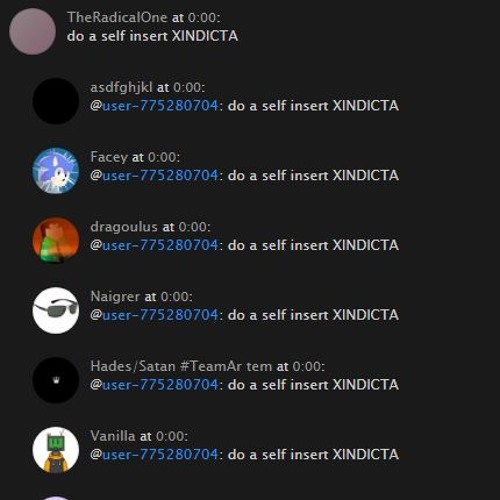Click Hades/Satan's black avatar
Screen dimensions: 500x500
click(x=56, y=380)
